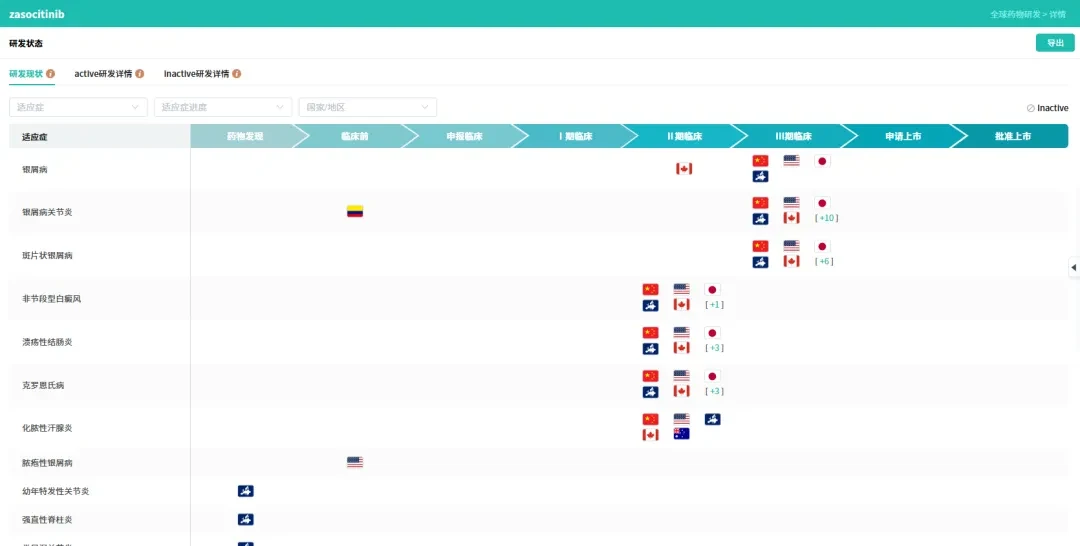Toggle the Inactive filter indicator

[1047, 108]
